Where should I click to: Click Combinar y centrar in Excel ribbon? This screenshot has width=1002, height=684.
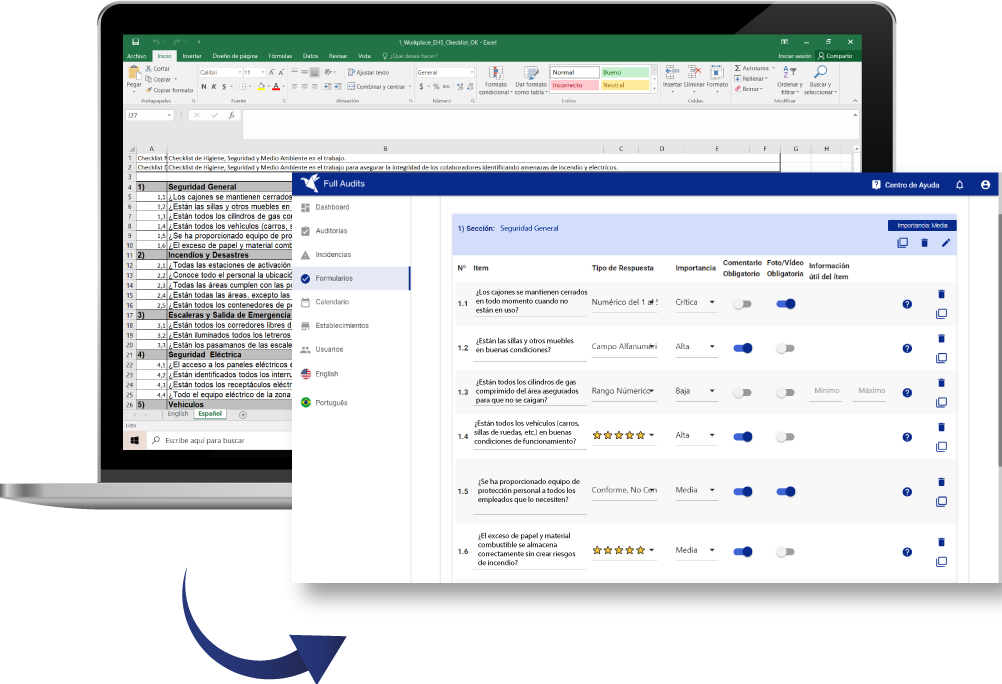377,86
